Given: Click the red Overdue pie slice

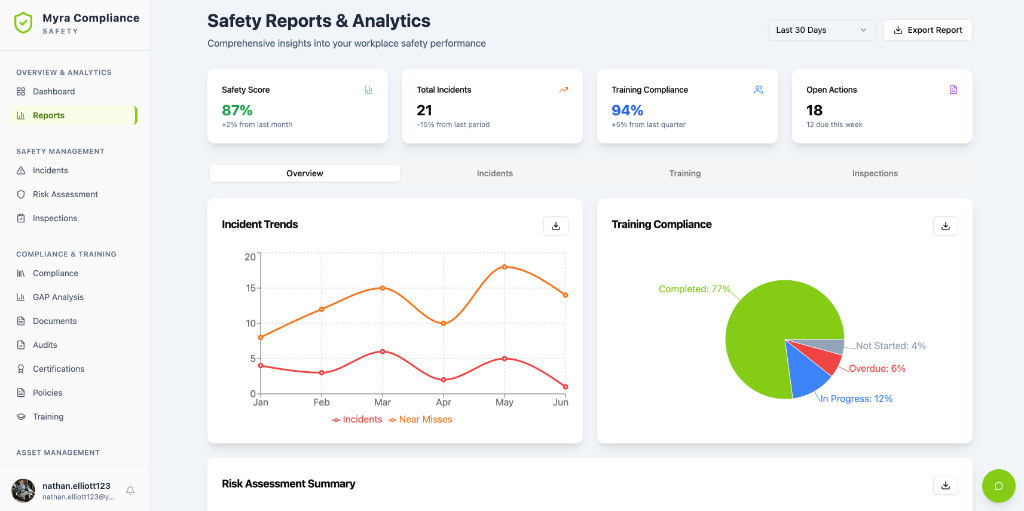Looking at the screenshot, I should click(x=823, y=357).
